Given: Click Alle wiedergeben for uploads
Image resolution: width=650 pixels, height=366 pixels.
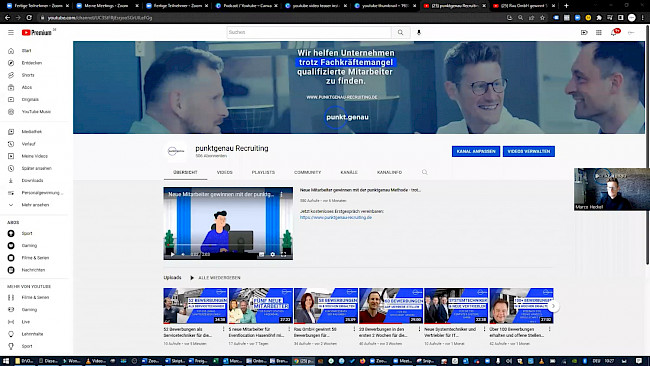Looking at the screenshot, I should tap(216, 278).
